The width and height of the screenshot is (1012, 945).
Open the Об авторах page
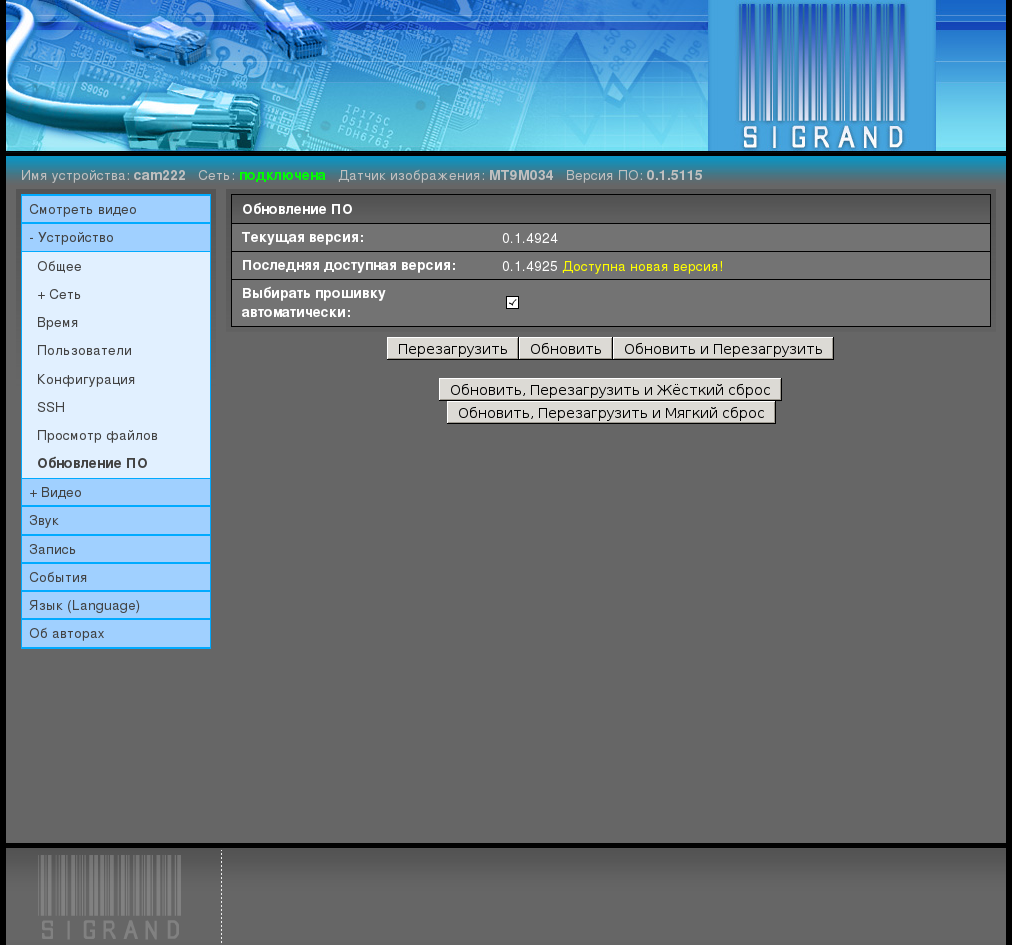pyautogui.click(x=116, y=633)
